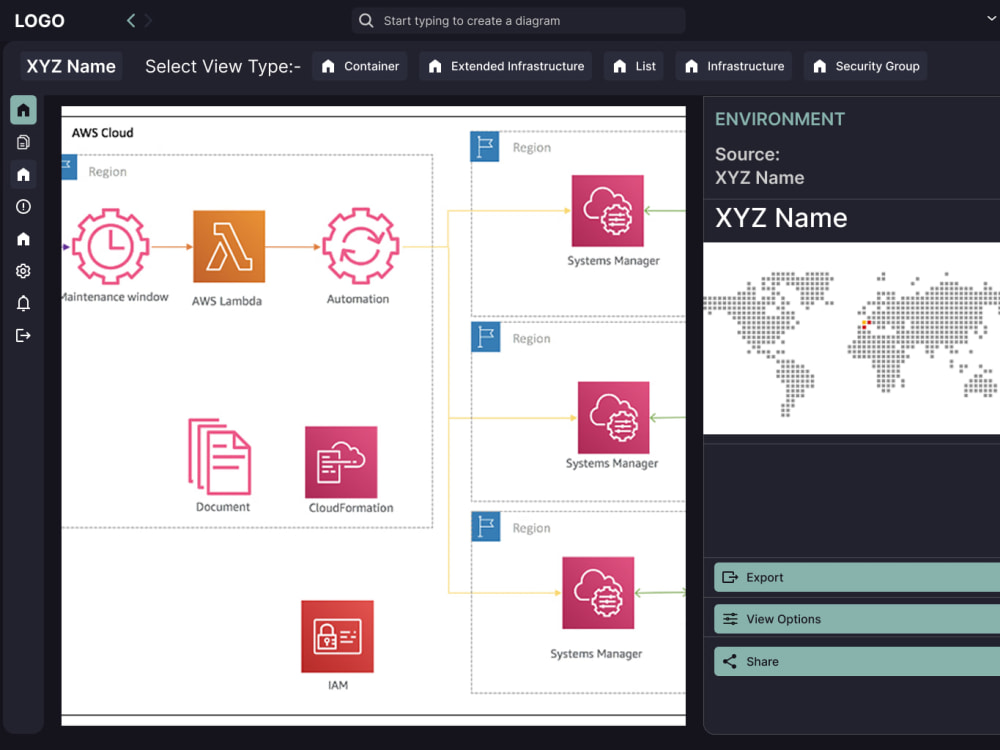
Task: Switch to Security Group view
Action: tap(865, 66)
